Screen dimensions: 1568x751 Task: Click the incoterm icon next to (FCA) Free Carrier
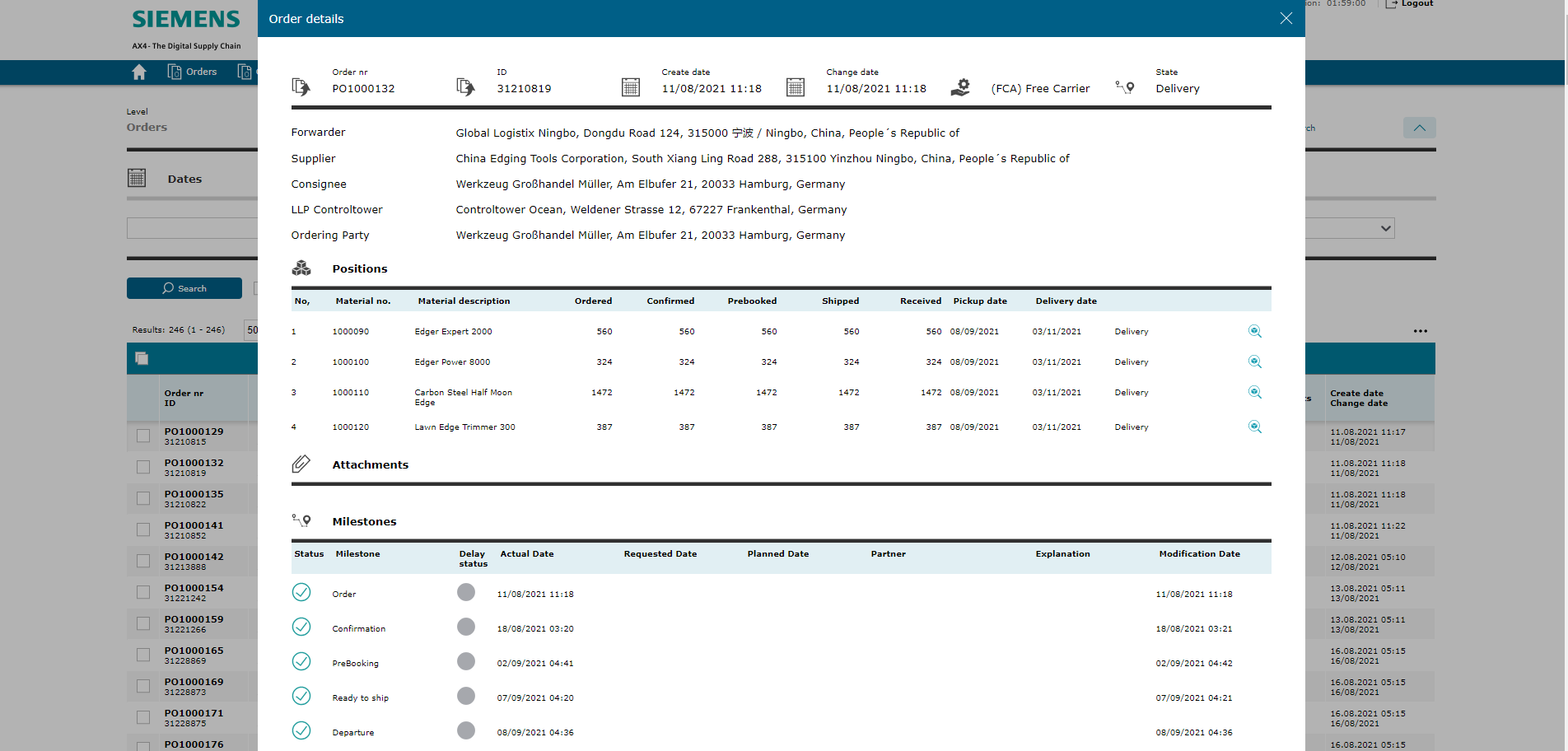(x=960, y=86)
